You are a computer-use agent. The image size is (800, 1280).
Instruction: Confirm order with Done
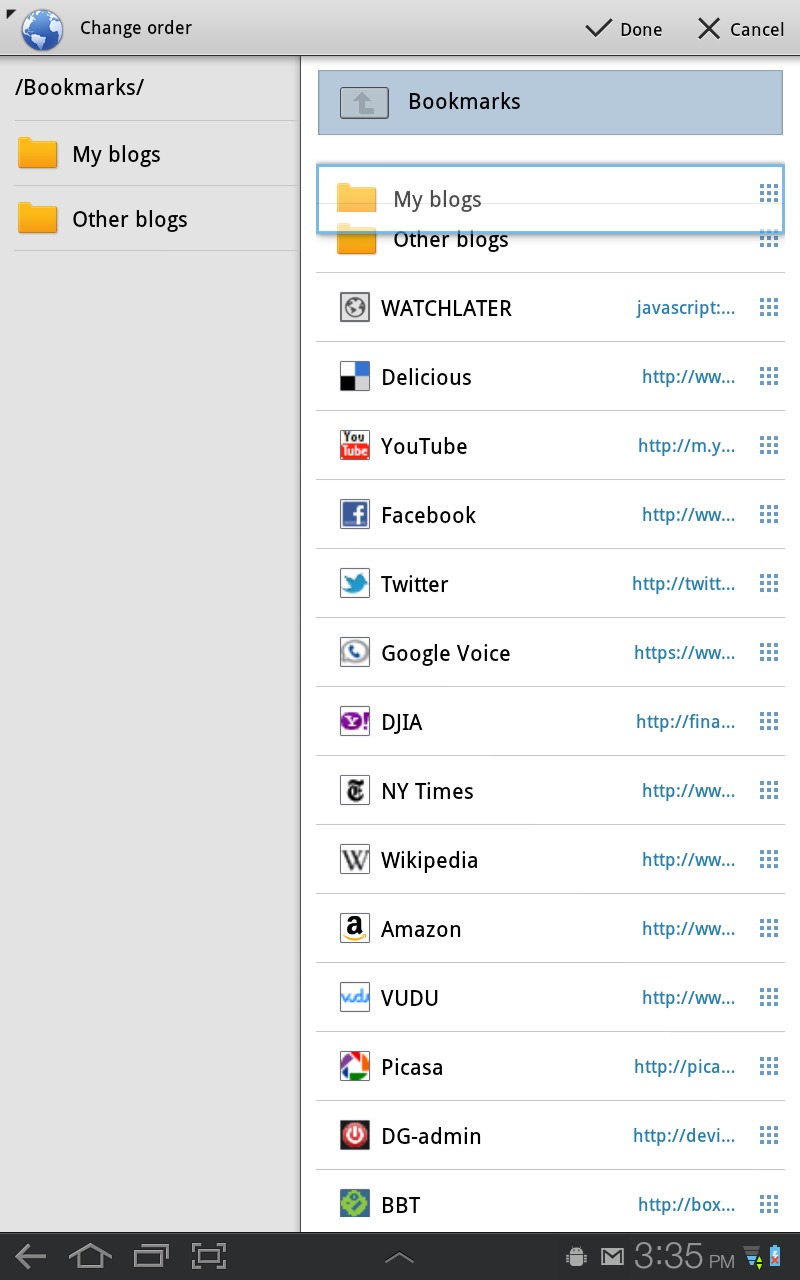pos(624,29)
